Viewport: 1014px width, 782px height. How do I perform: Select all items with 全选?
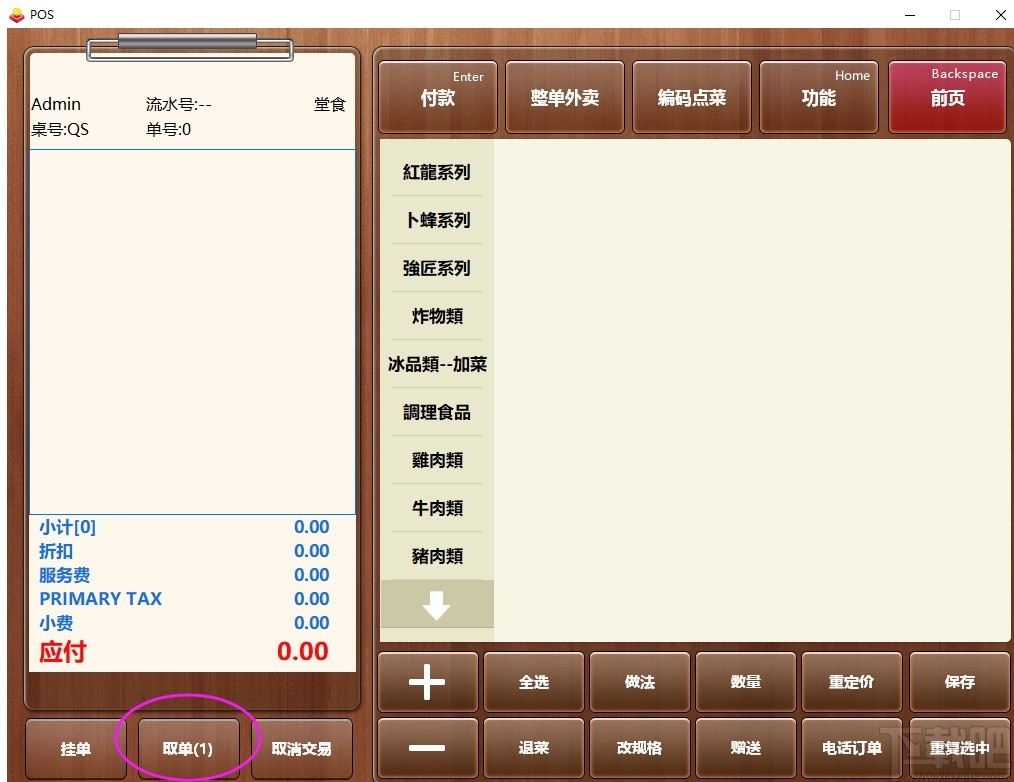point(533,682)
